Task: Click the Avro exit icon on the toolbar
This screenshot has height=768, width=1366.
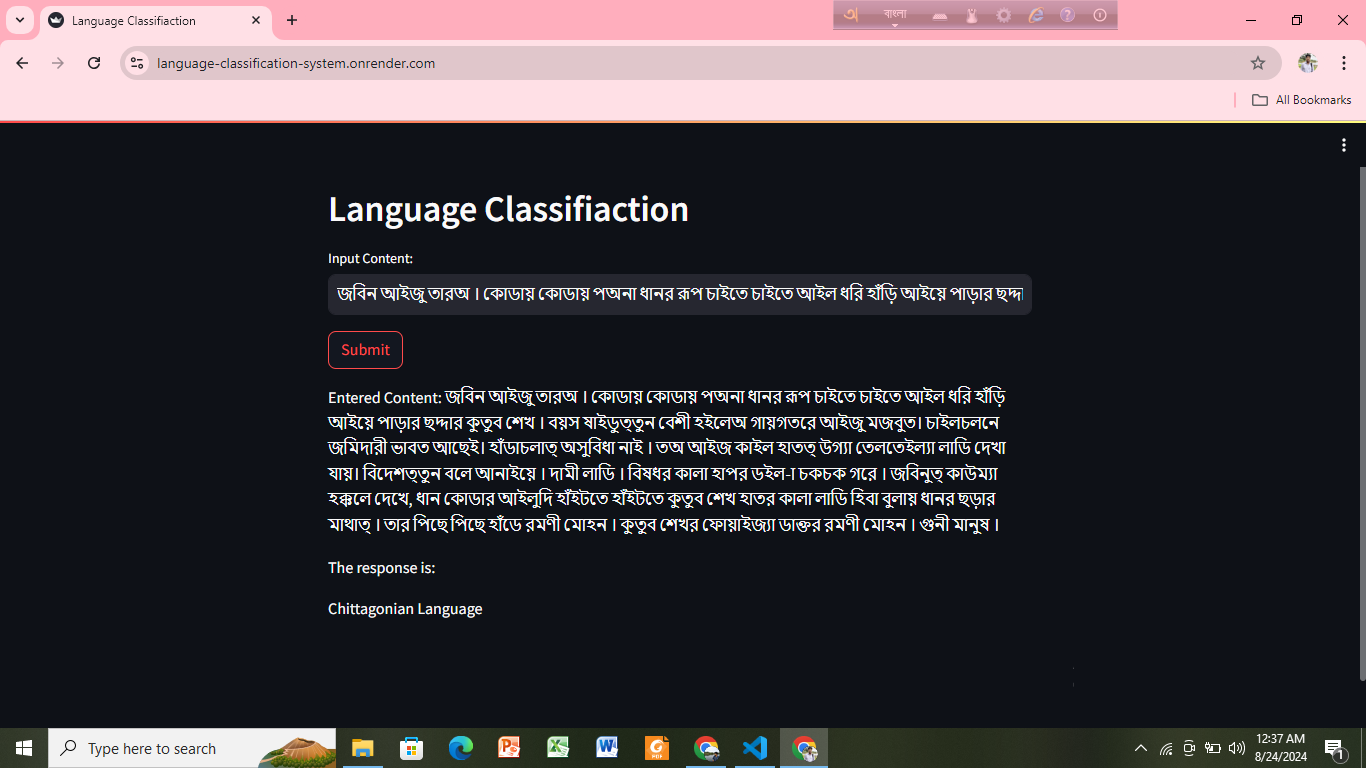Action: pos(1099,14)
